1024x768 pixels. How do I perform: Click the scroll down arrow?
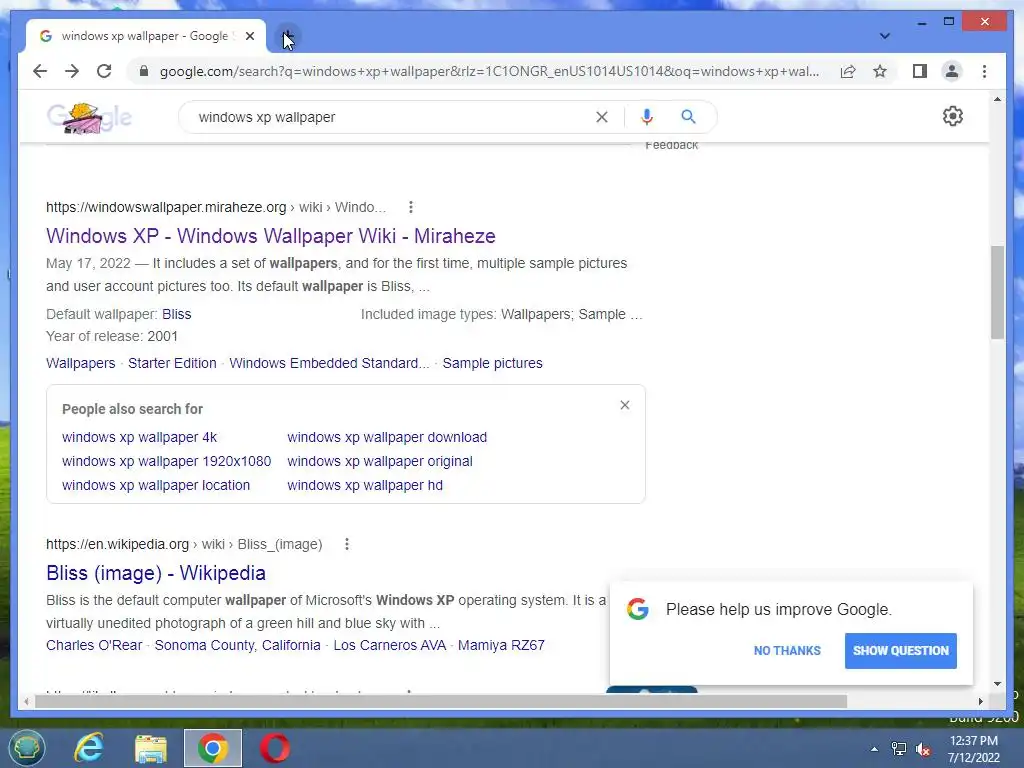point(997,684)
